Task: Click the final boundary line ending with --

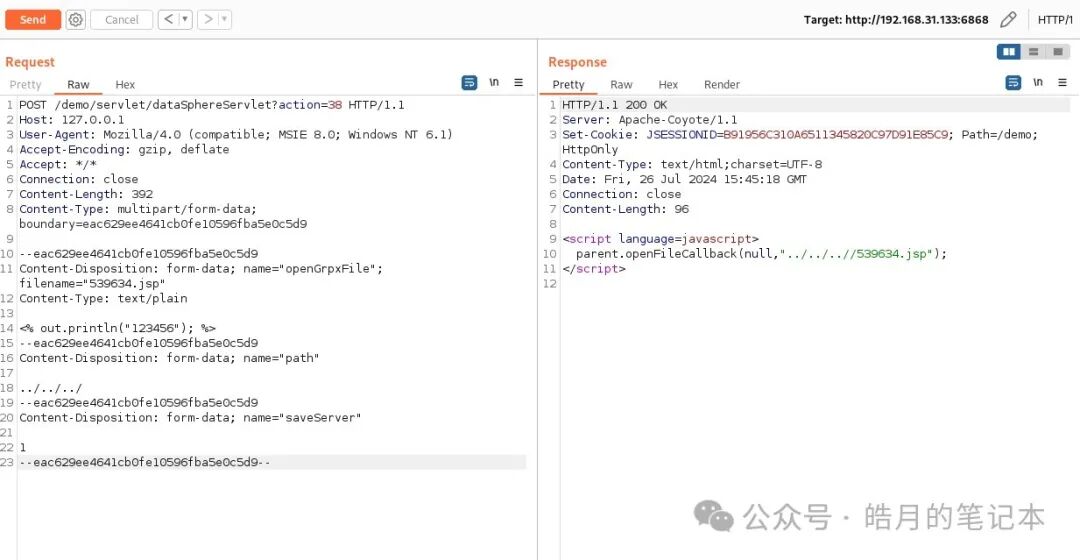Action: (x=145, y=462)
